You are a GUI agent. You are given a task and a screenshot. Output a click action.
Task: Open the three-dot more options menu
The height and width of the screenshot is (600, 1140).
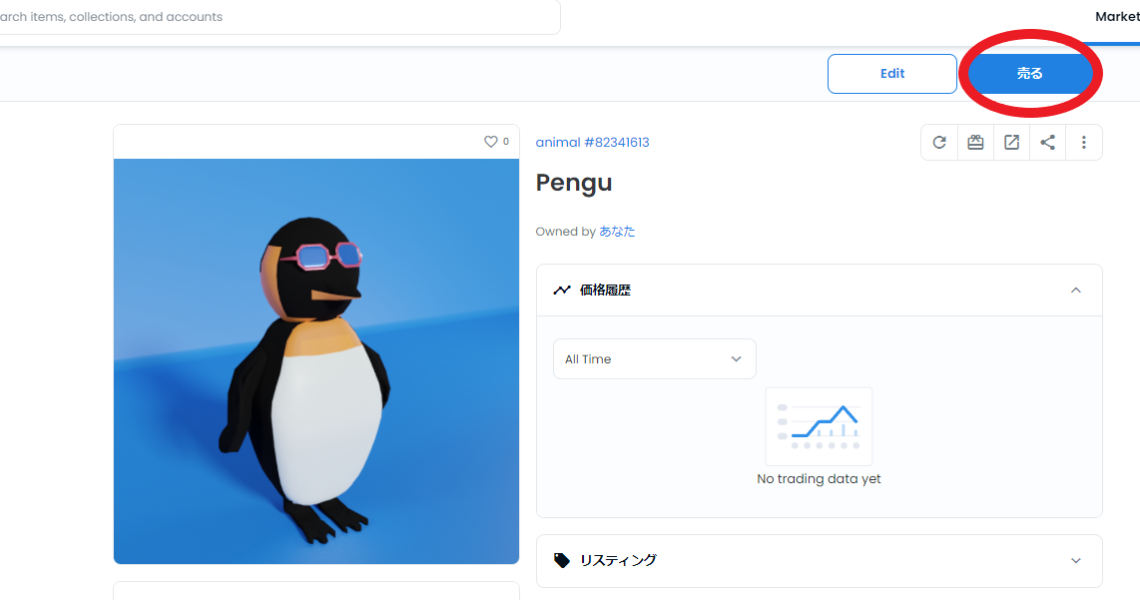click(x=1083, y=143)
